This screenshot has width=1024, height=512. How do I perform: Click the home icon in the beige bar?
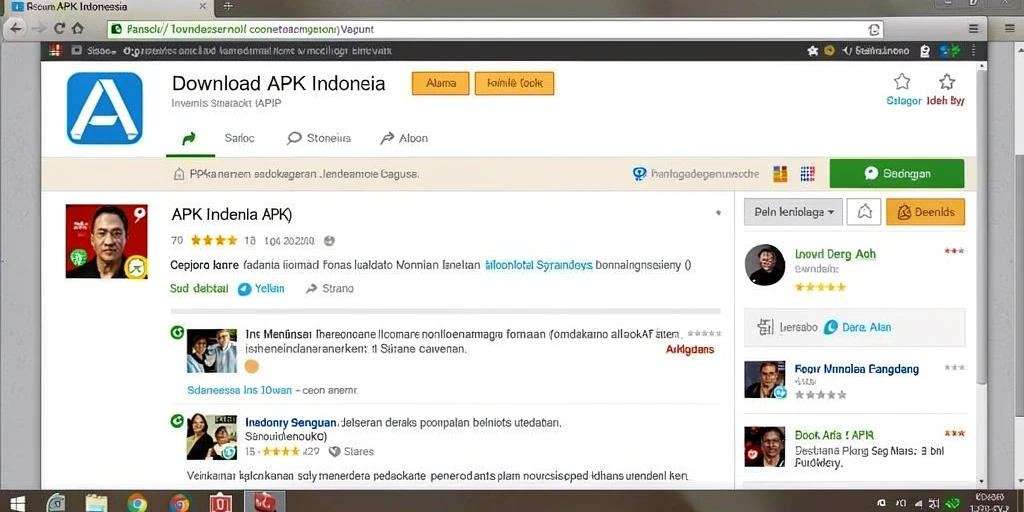tap(178, 174)
